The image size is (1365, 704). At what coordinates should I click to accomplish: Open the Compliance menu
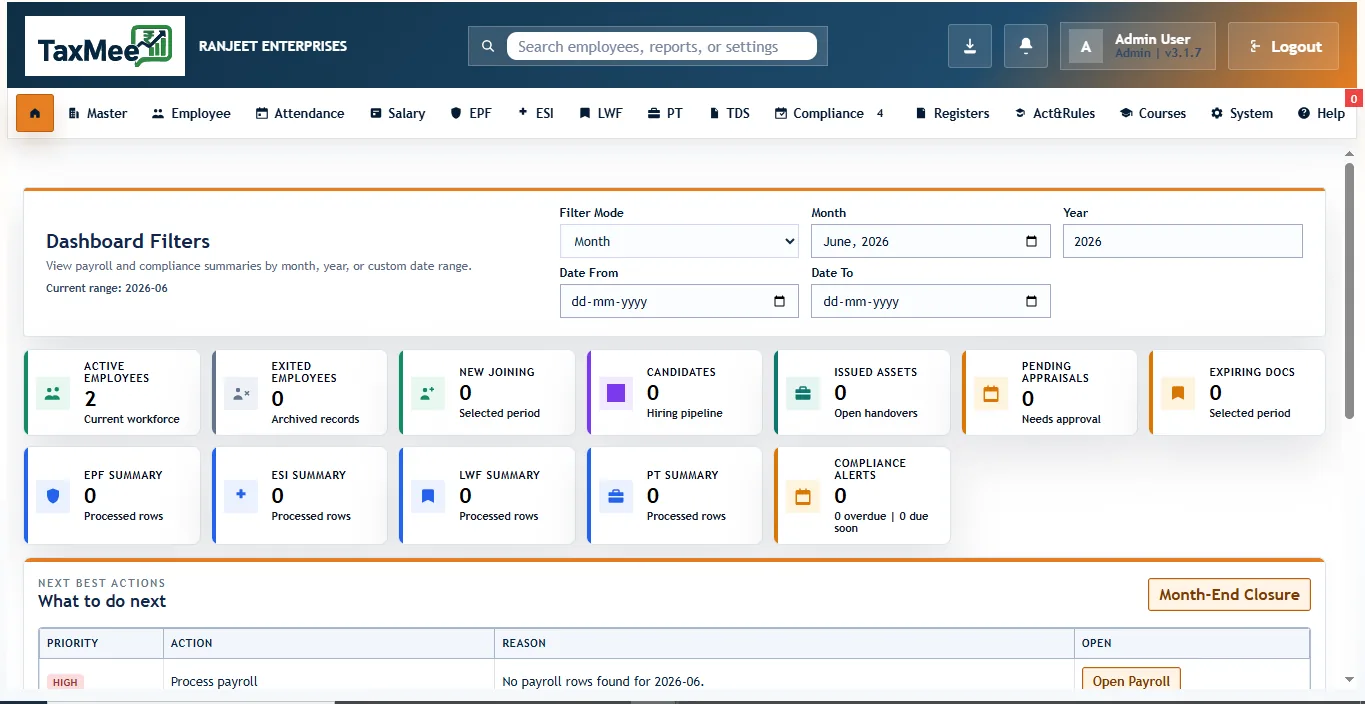[x=829, y=113]
